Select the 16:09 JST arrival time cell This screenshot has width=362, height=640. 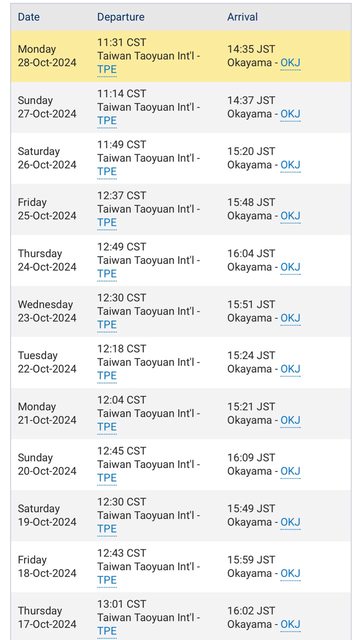tap(251, 458)
